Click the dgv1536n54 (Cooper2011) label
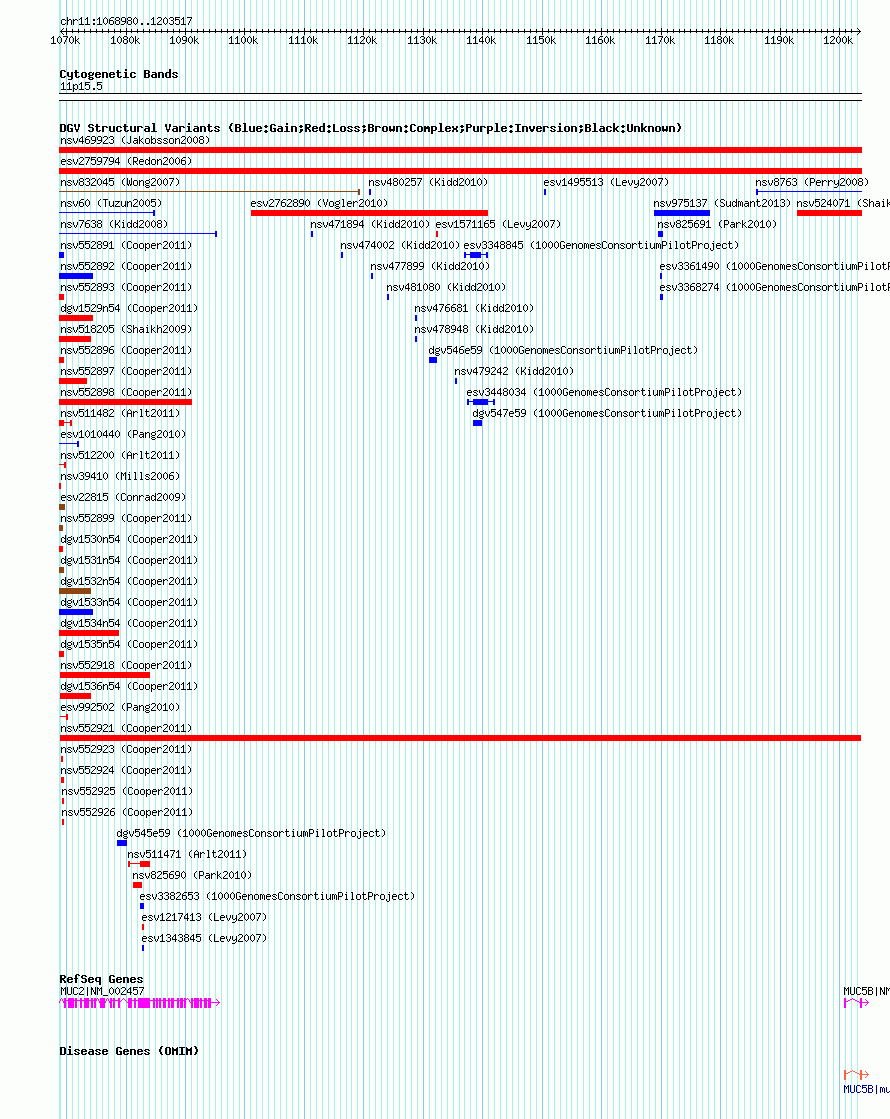Viewport: 890px width, 1119px height. click(129, 687)
